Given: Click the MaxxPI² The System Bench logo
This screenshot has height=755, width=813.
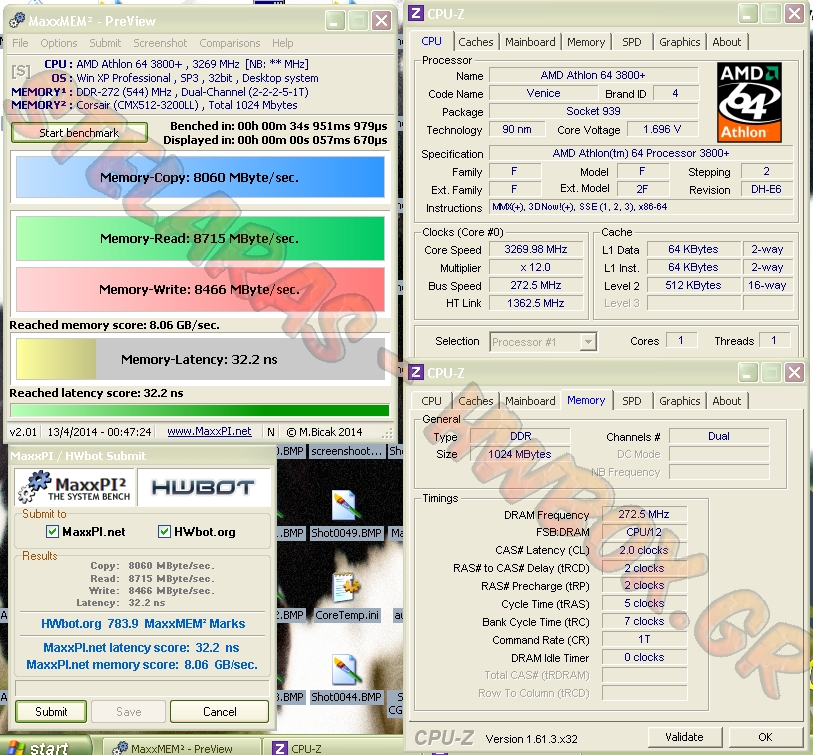Looking at the screenshot, I should [75, 487].
